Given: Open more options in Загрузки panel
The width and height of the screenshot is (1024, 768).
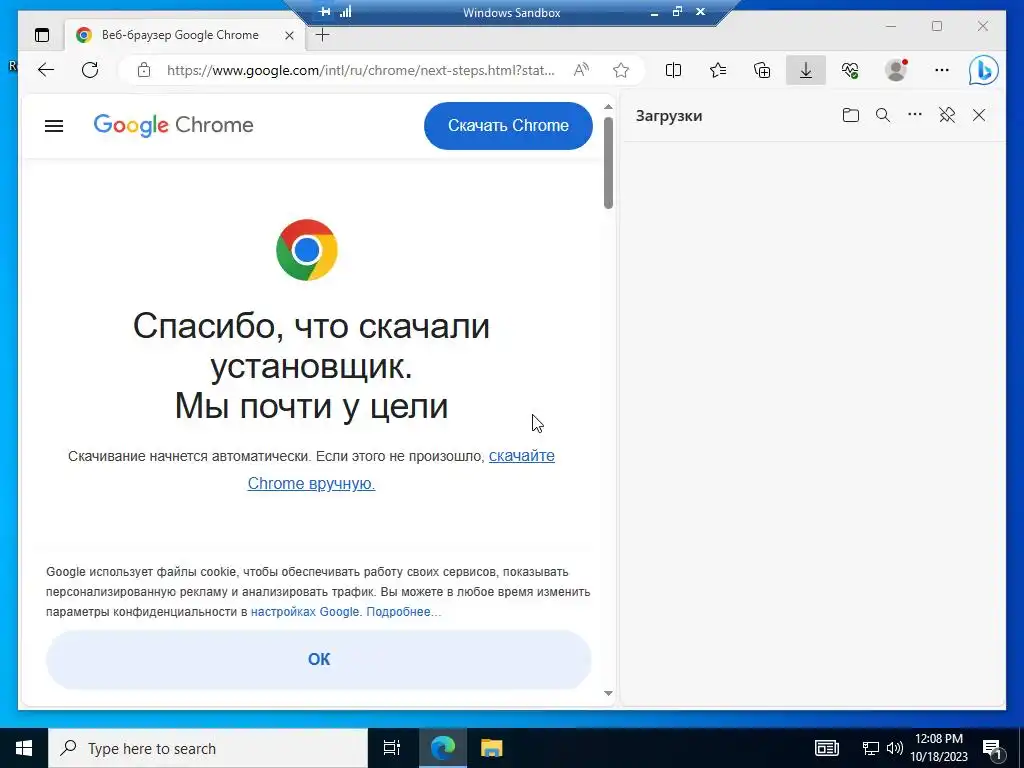Looking at the screenshot, I should coord(915,115).
